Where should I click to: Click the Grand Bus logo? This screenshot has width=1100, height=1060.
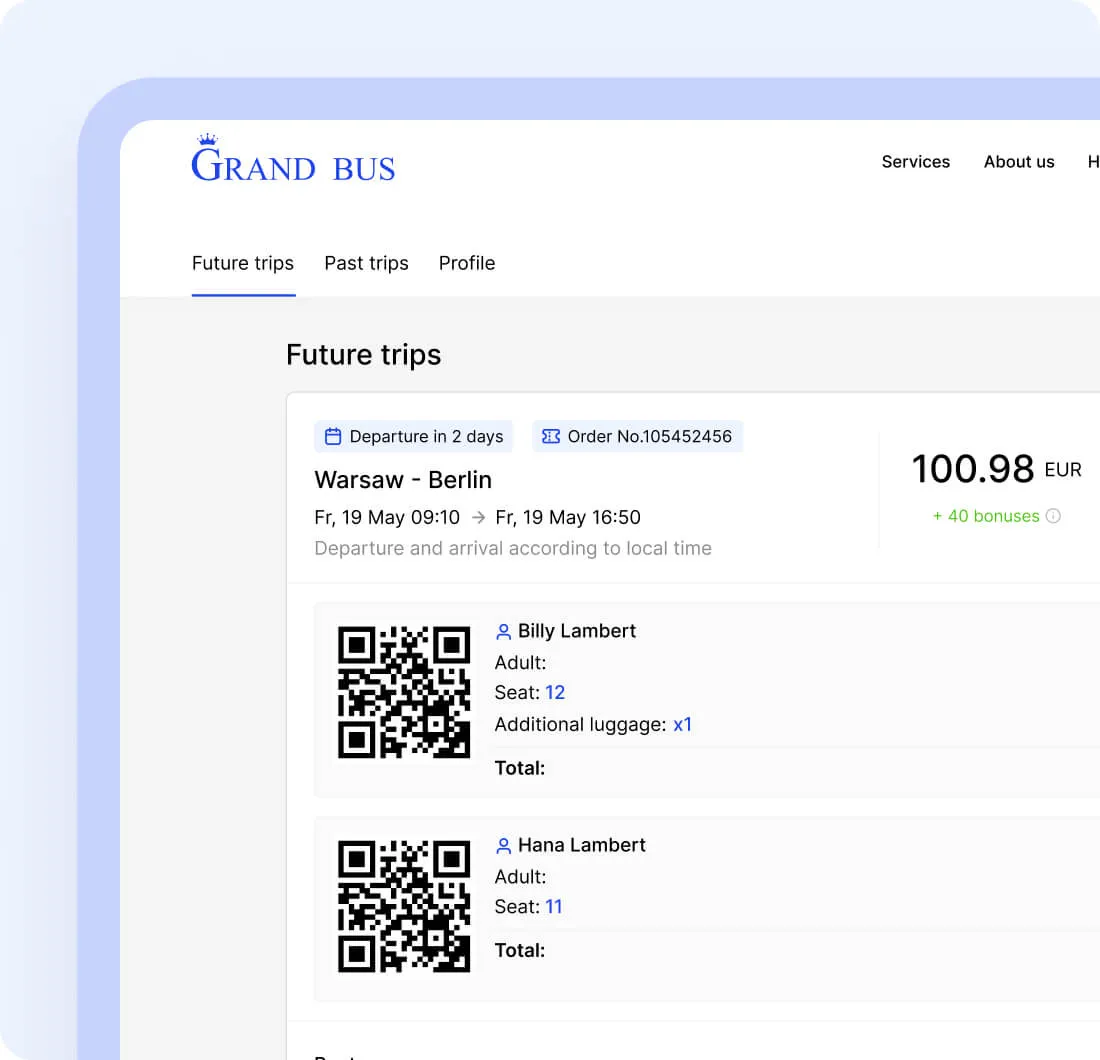point(293,158)
